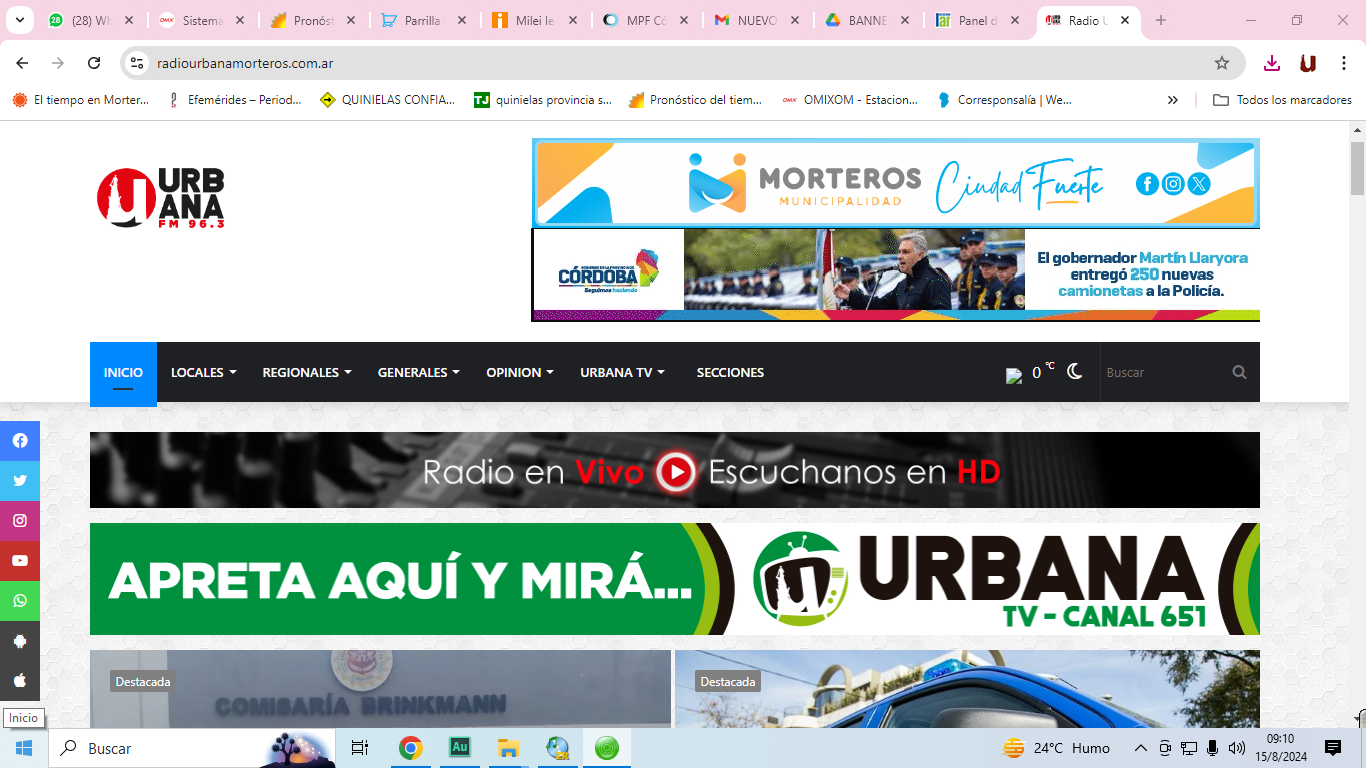Go to INICIO in the navbar

click(x=123, y=372)
